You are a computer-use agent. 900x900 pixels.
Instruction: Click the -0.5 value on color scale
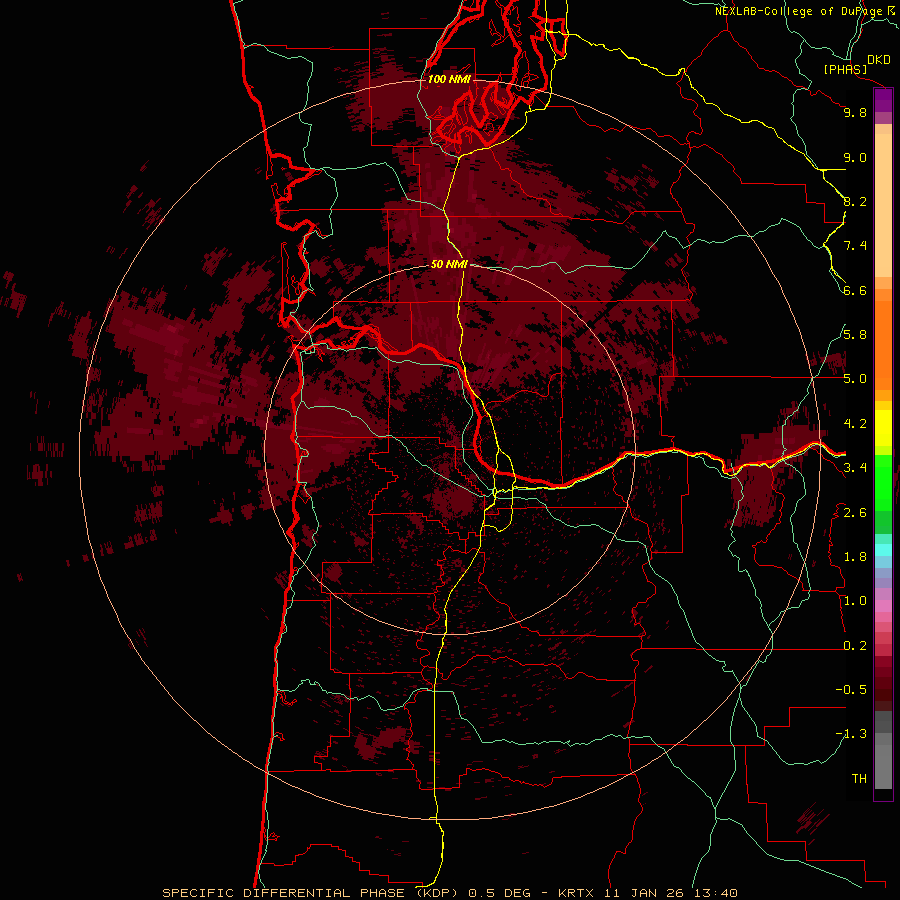pyautogui.click(x=851, y=689)
